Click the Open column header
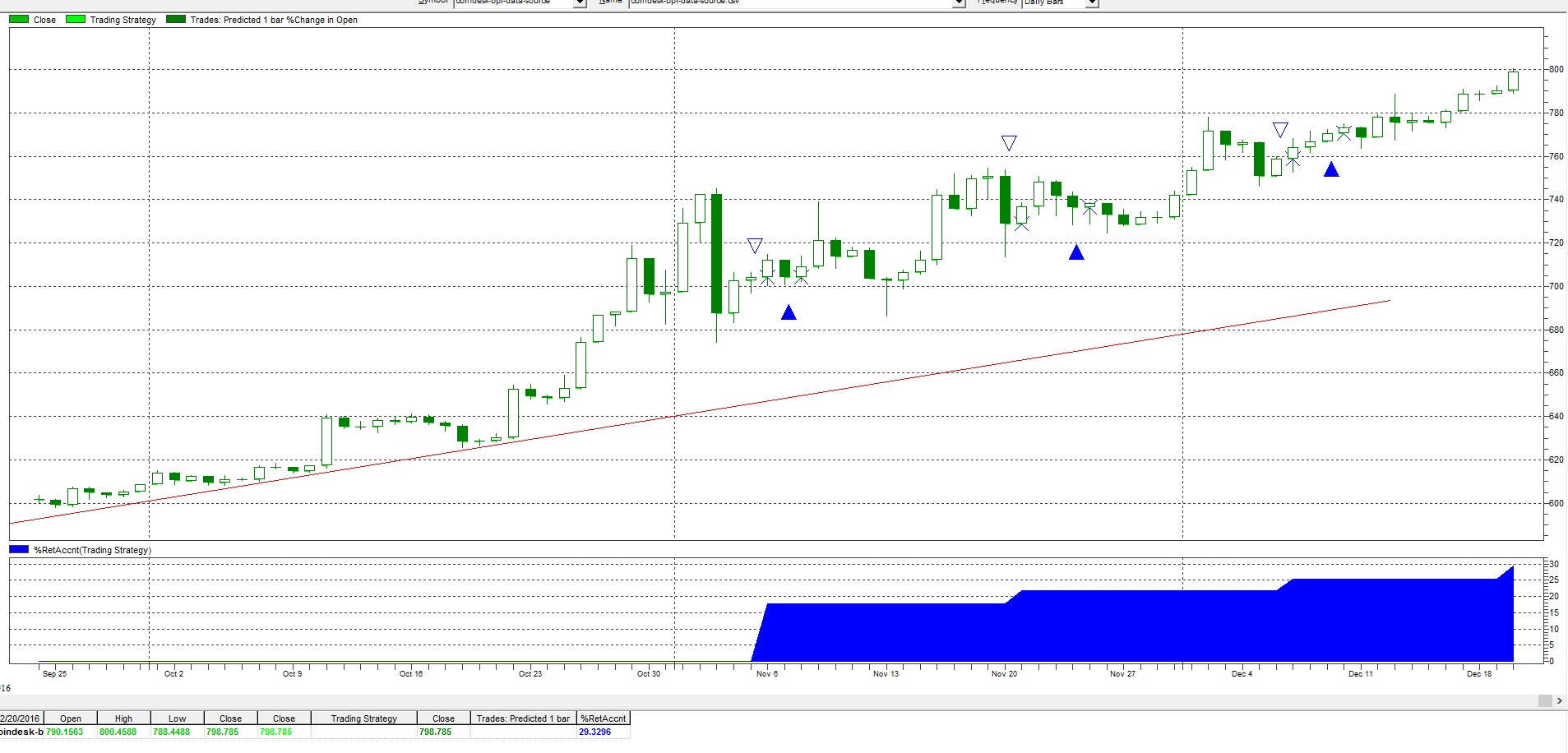1568x753 pixels. 71,718
